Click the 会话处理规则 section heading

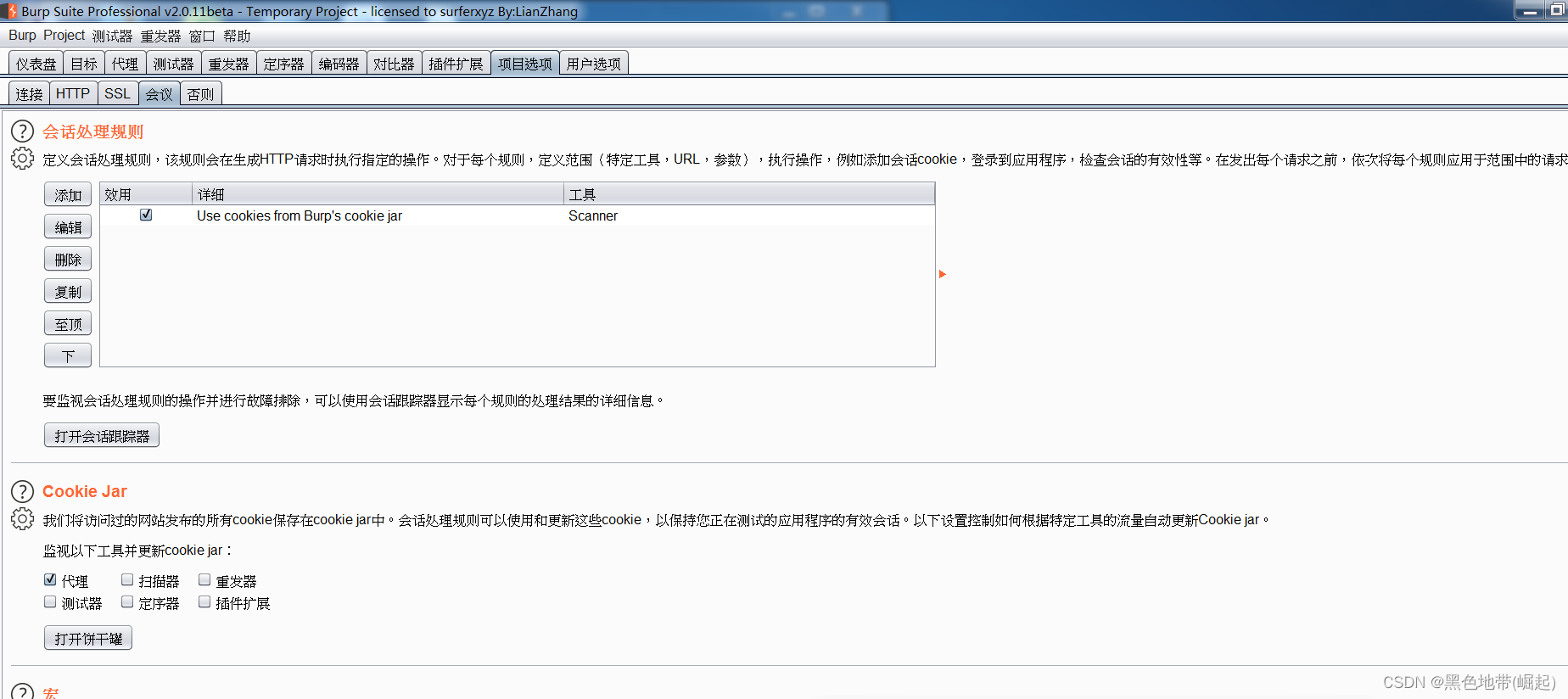93,131
